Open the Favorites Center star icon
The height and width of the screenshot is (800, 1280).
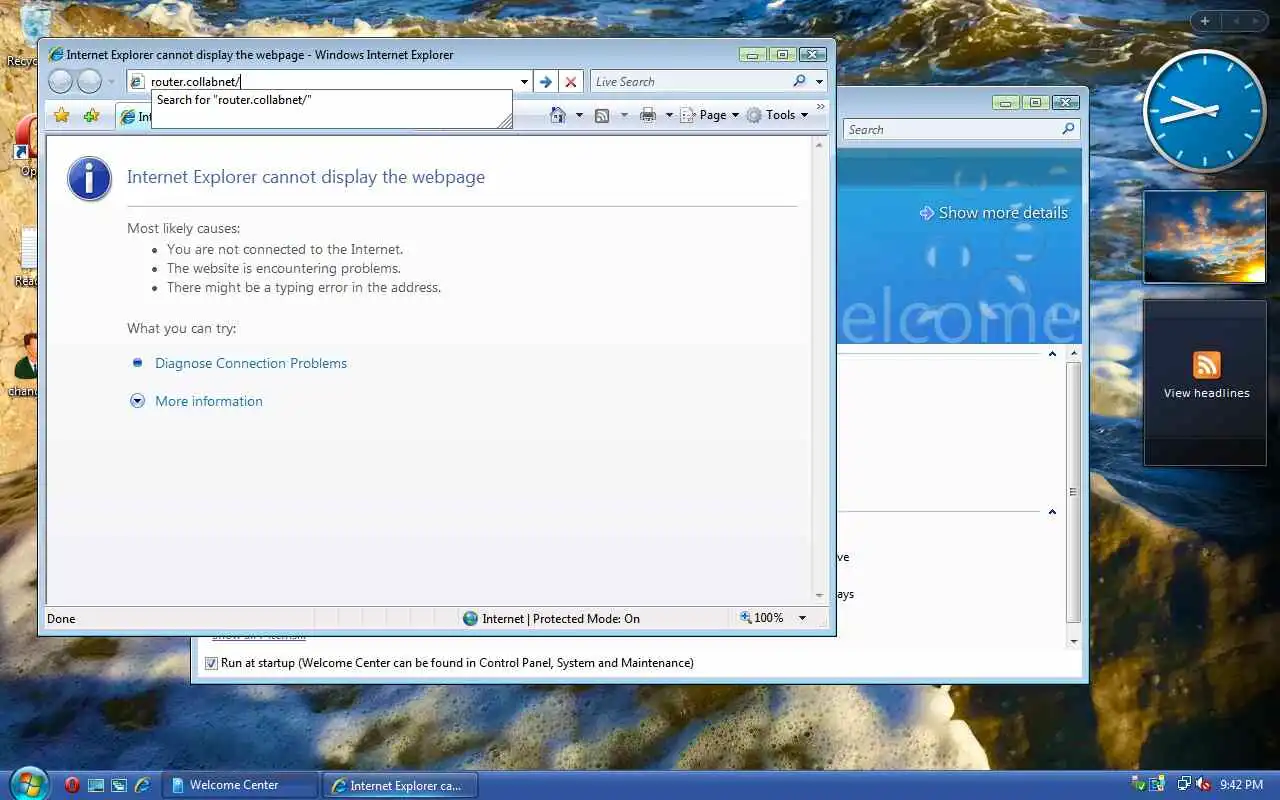(x=61, y=116)
